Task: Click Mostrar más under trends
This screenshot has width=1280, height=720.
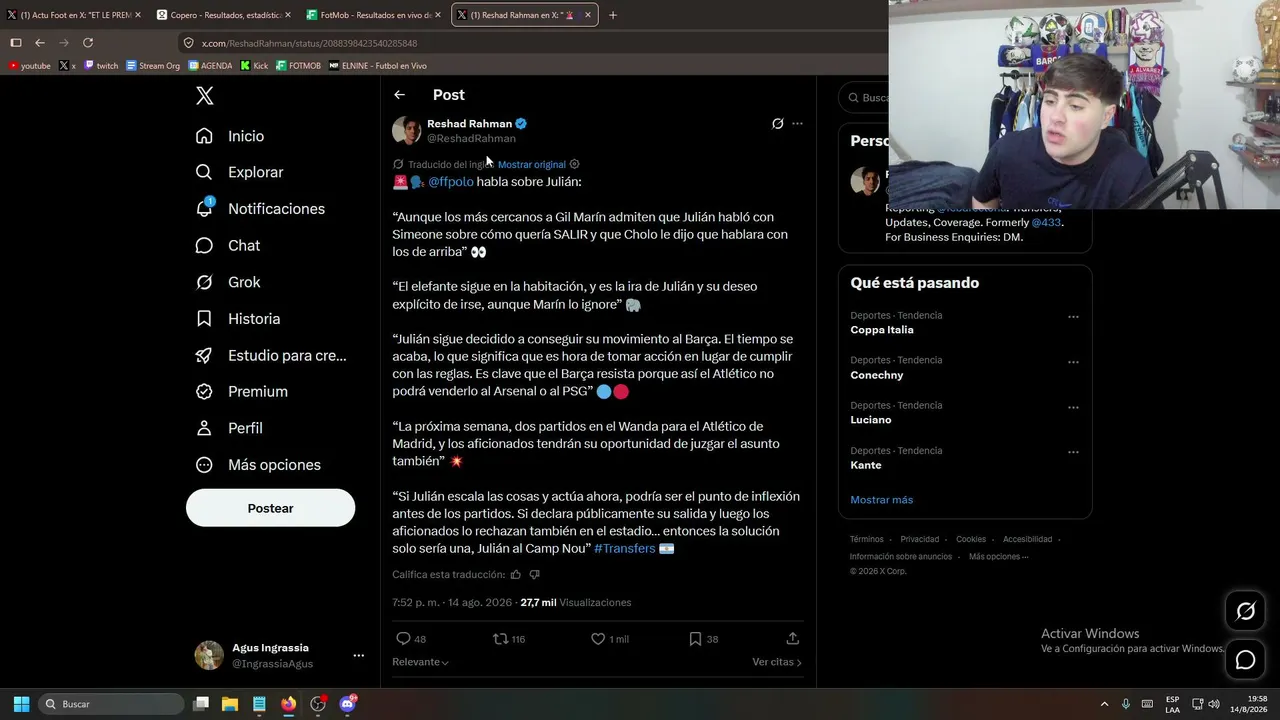Action: (881, 500)
